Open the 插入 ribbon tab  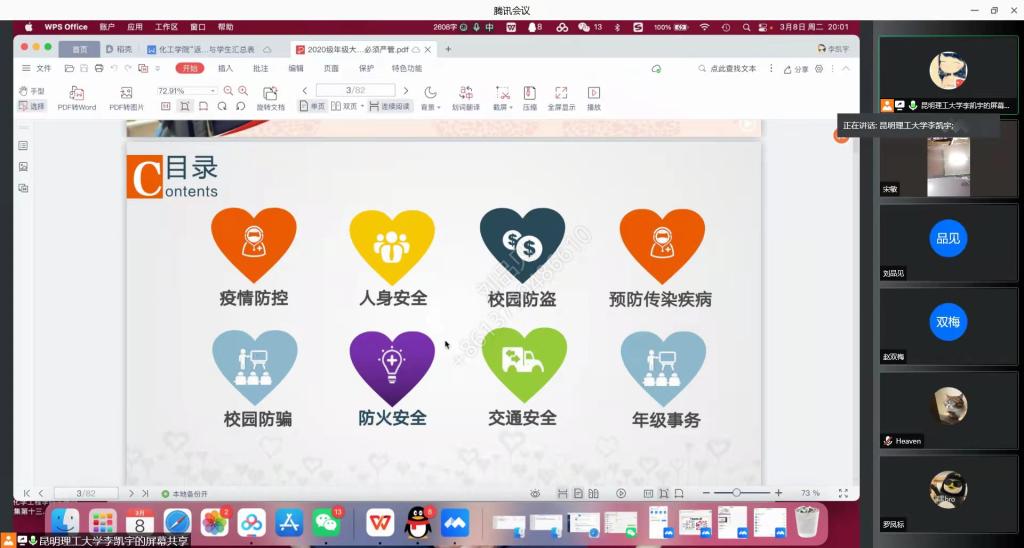click(x=225, y=68)
